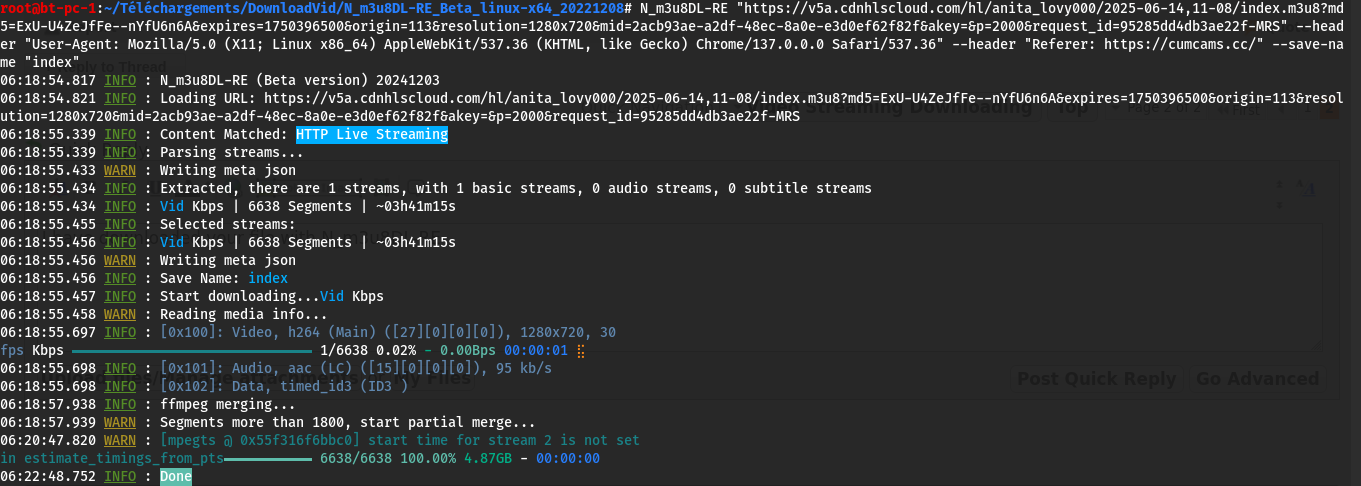This screenshot has width=1361, height=486.
Task: Click the root@bt-pc-1 prompt text
Action: [x=47, y=8]
